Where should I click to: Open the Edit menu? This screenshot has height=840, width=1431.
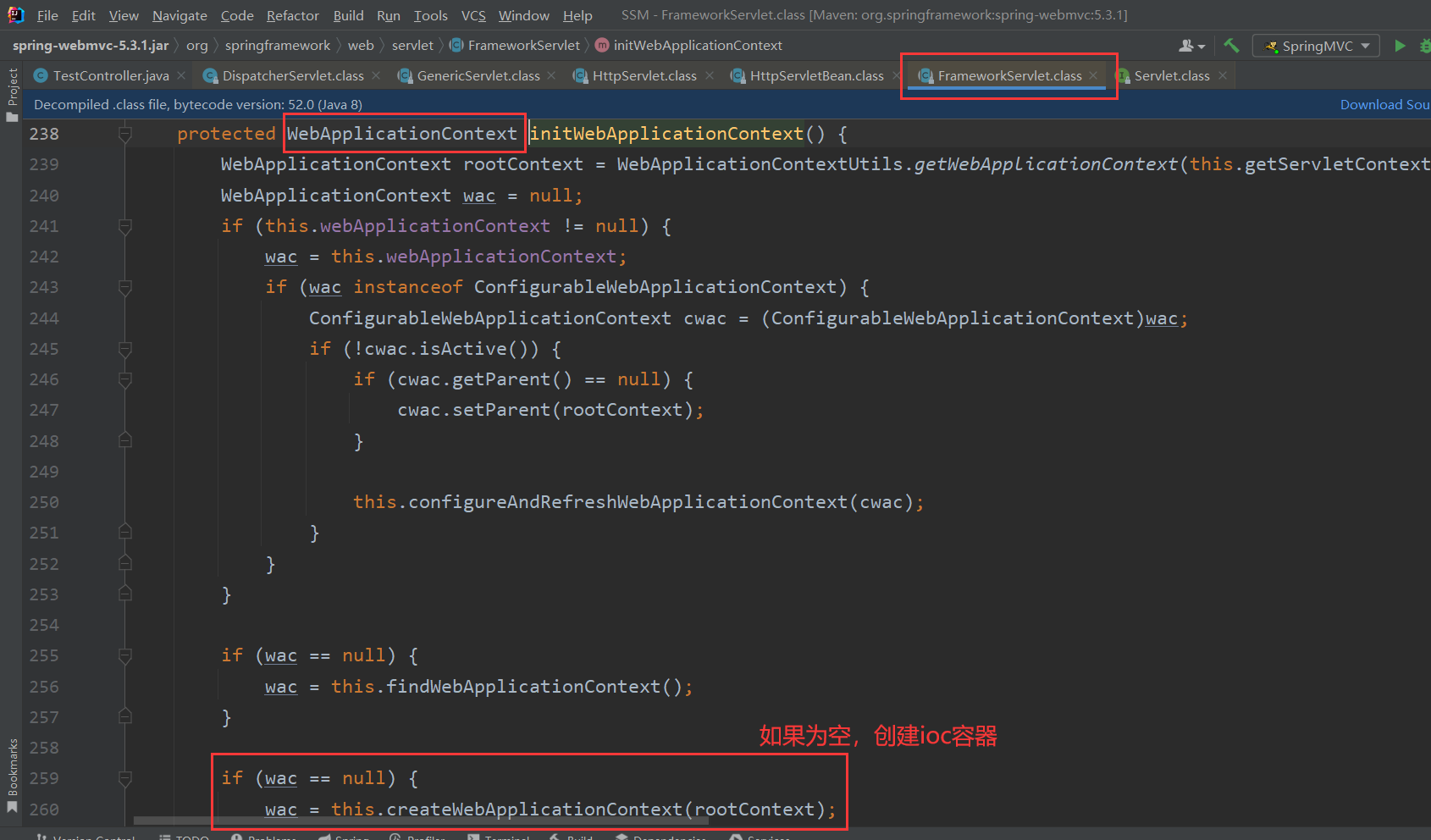(83, 15)
